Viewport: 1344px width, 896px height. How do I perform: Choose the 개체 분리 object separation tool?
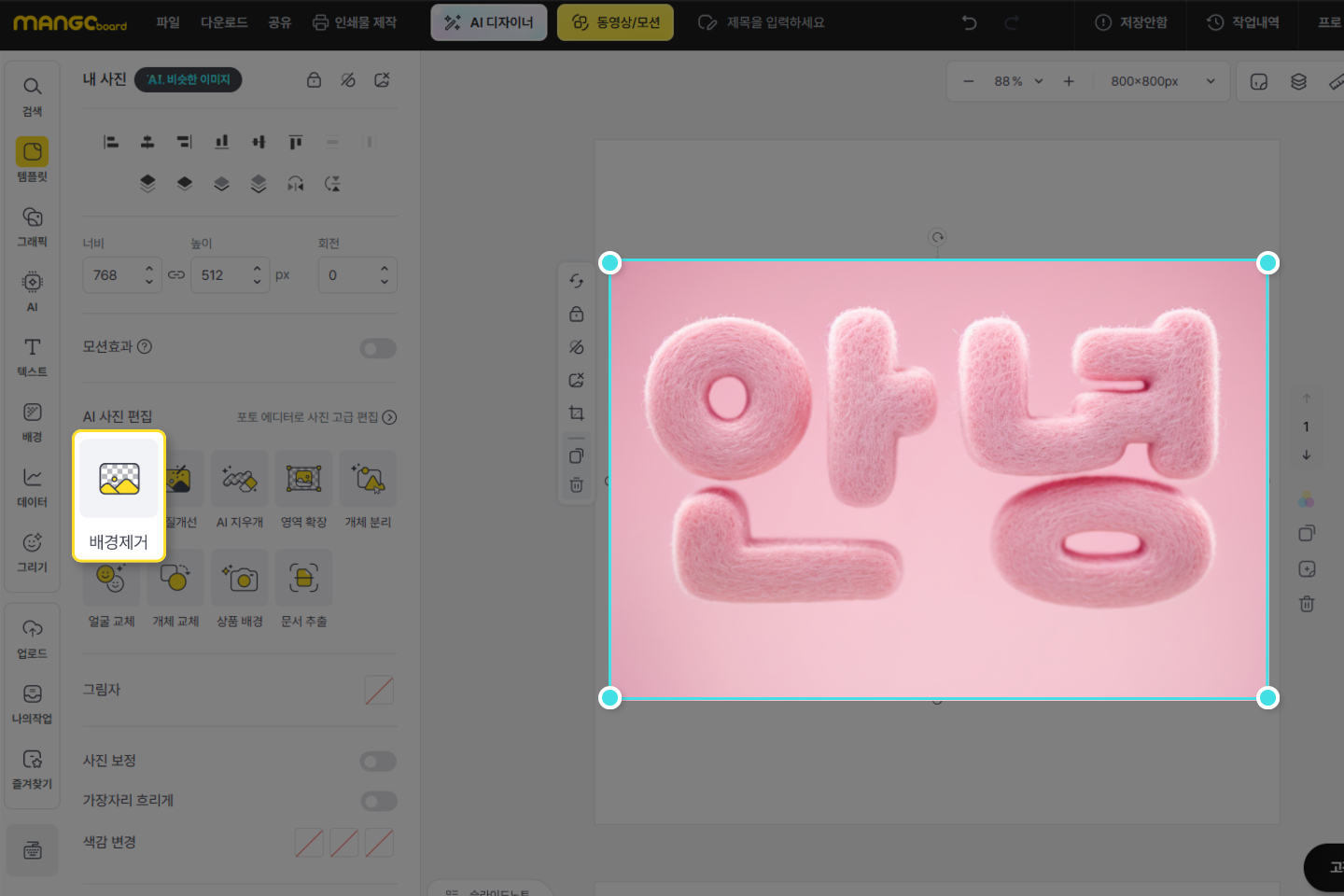point(368,491)
